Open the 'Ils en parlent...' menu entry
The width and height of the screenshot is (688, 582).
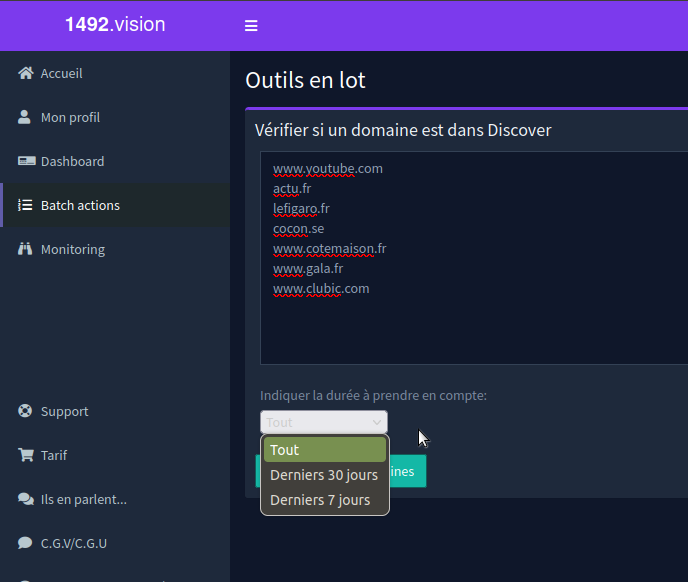(x=83, y=499)
